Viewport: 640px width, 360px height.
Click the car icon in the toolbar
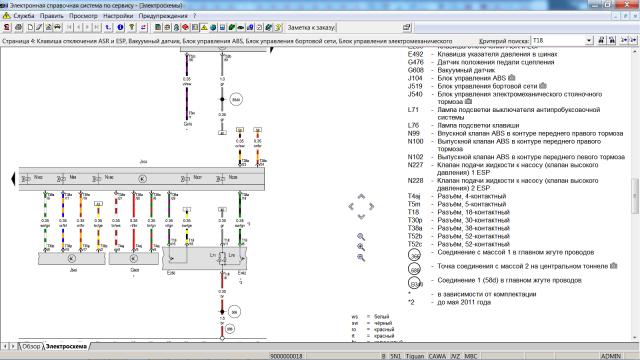pos(58,27)
